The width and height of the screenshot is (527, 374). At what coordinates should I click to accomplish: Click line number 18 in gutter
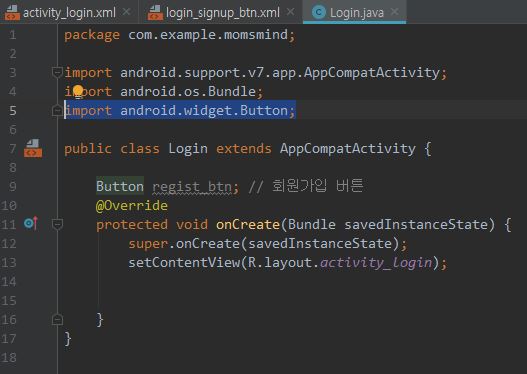[x=9, y=357]
